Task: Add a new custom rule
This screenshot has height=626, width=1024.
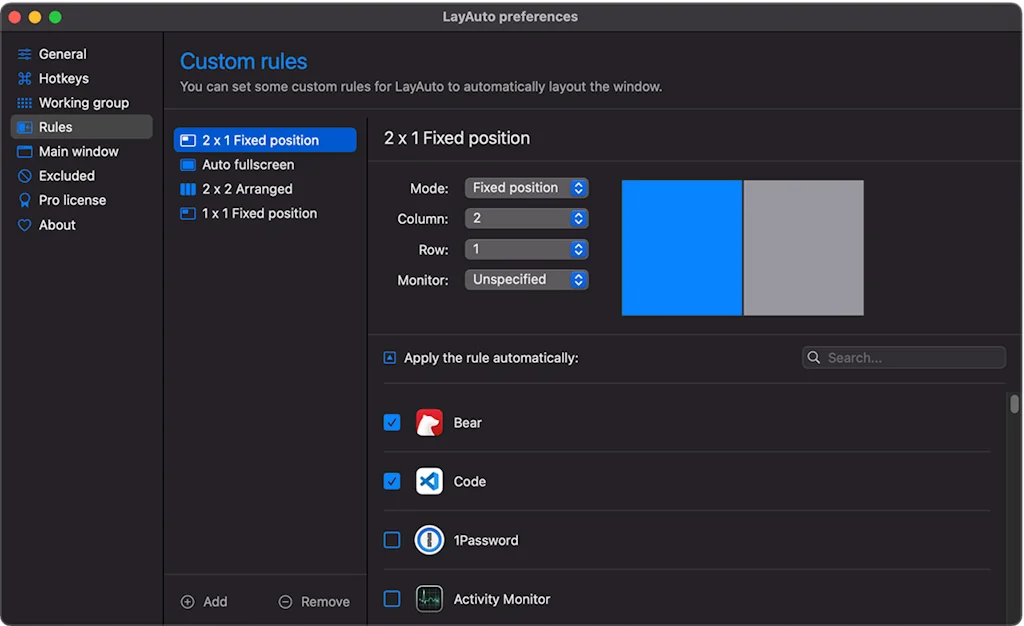Action: tap(204, 601)
